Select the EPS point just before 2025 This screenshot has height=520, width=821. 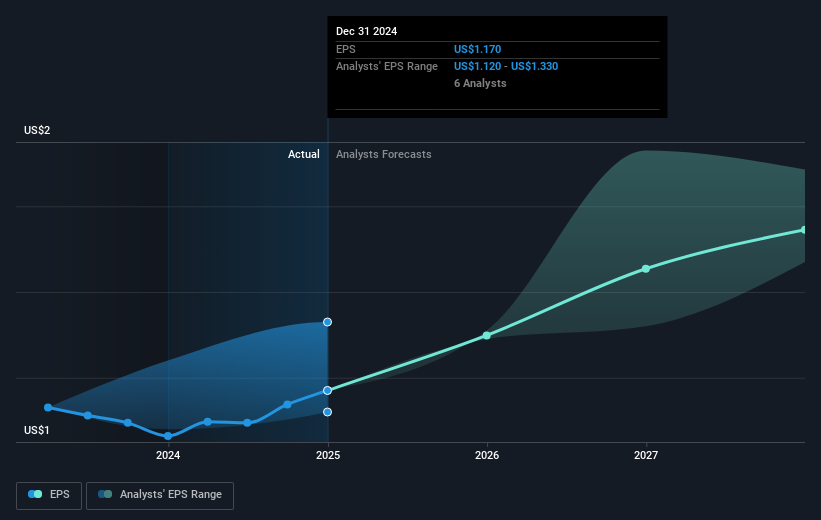click(287, 404)
